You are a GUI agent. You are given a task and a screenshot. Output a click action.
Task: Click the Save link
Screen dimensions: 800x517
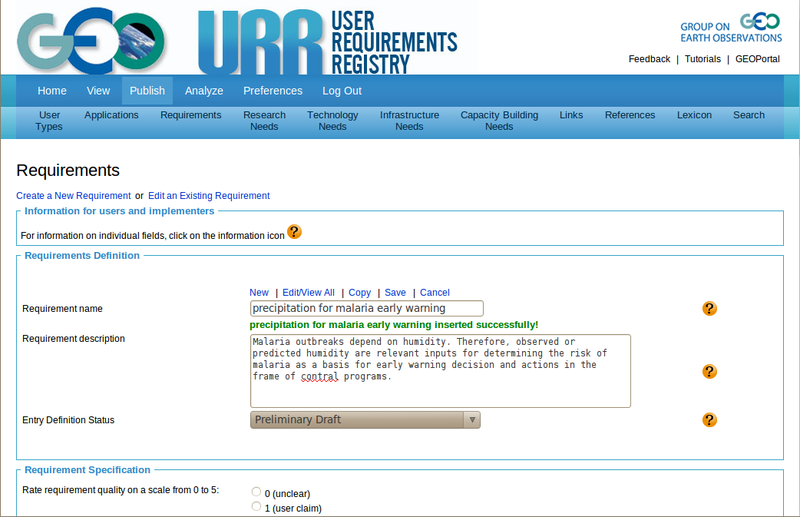click(x=395, y=292)
